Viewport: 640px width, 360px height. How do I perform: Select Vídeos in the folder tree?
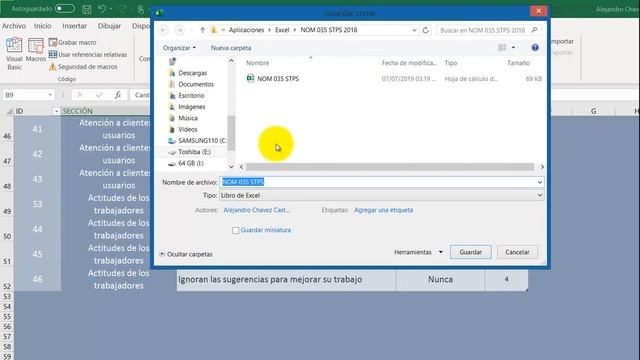[x=188, y=129]
